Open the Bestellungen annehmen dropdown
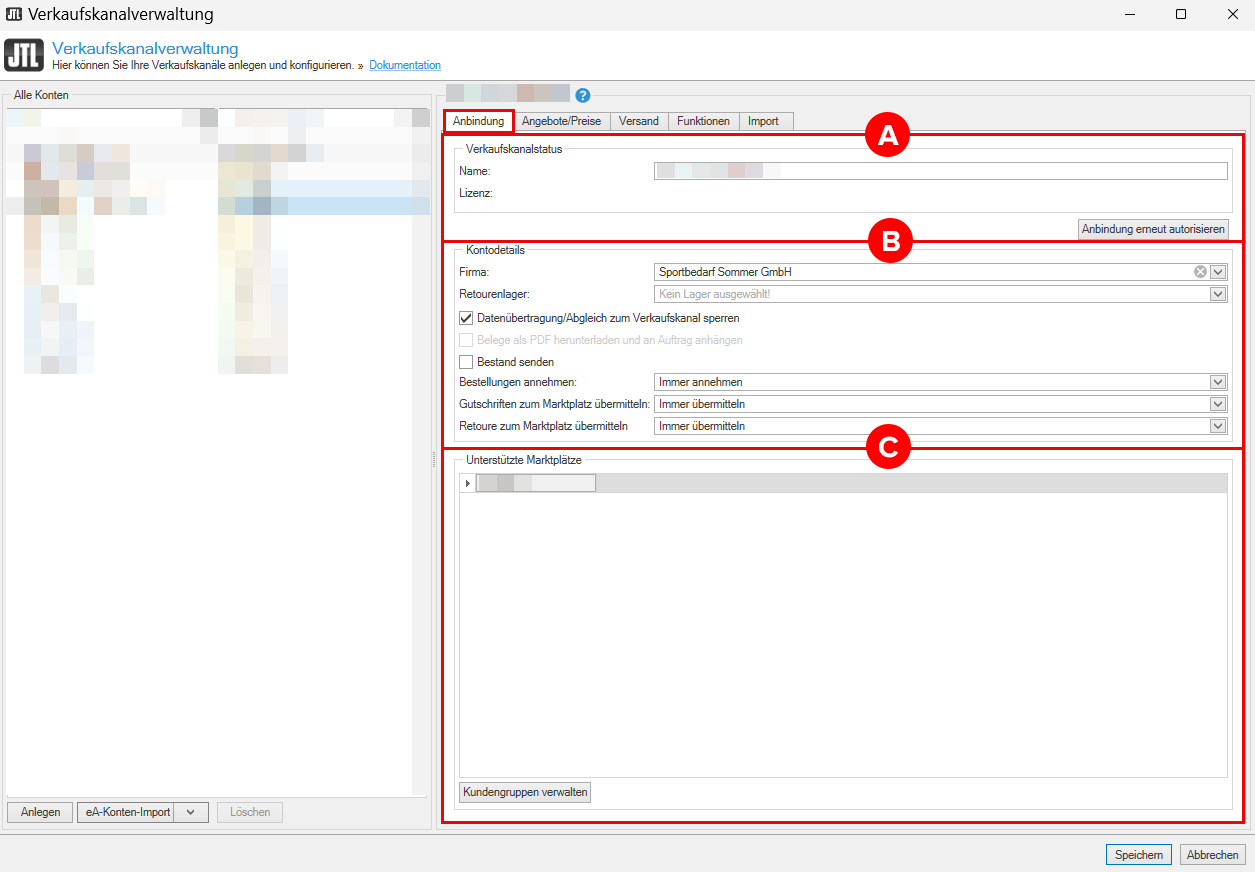 1218,382
